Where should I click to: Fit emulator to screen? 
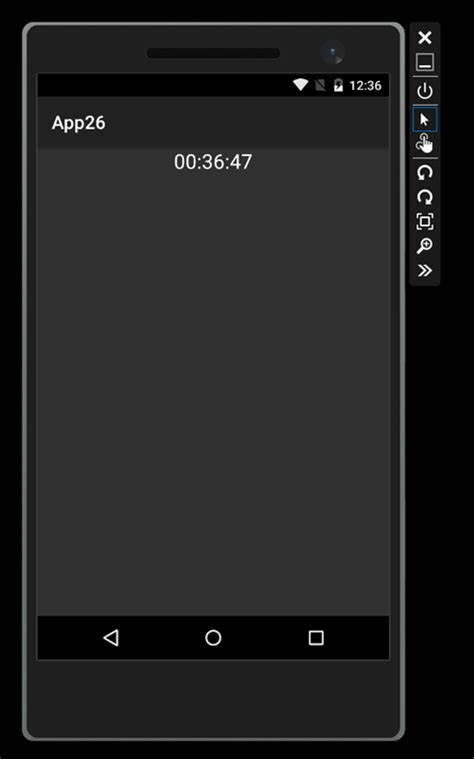425,221
